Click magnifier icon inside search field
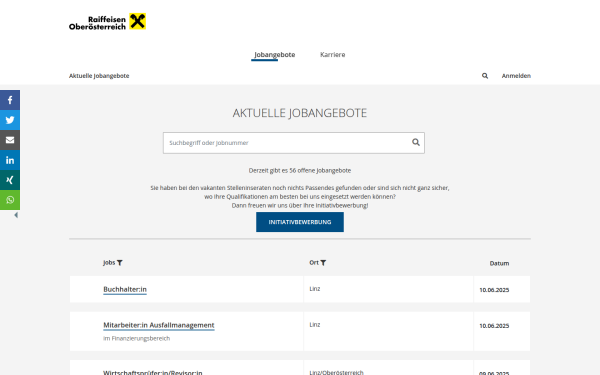The width and height of the screenshot is (600, 375). (x=416, y=142)
